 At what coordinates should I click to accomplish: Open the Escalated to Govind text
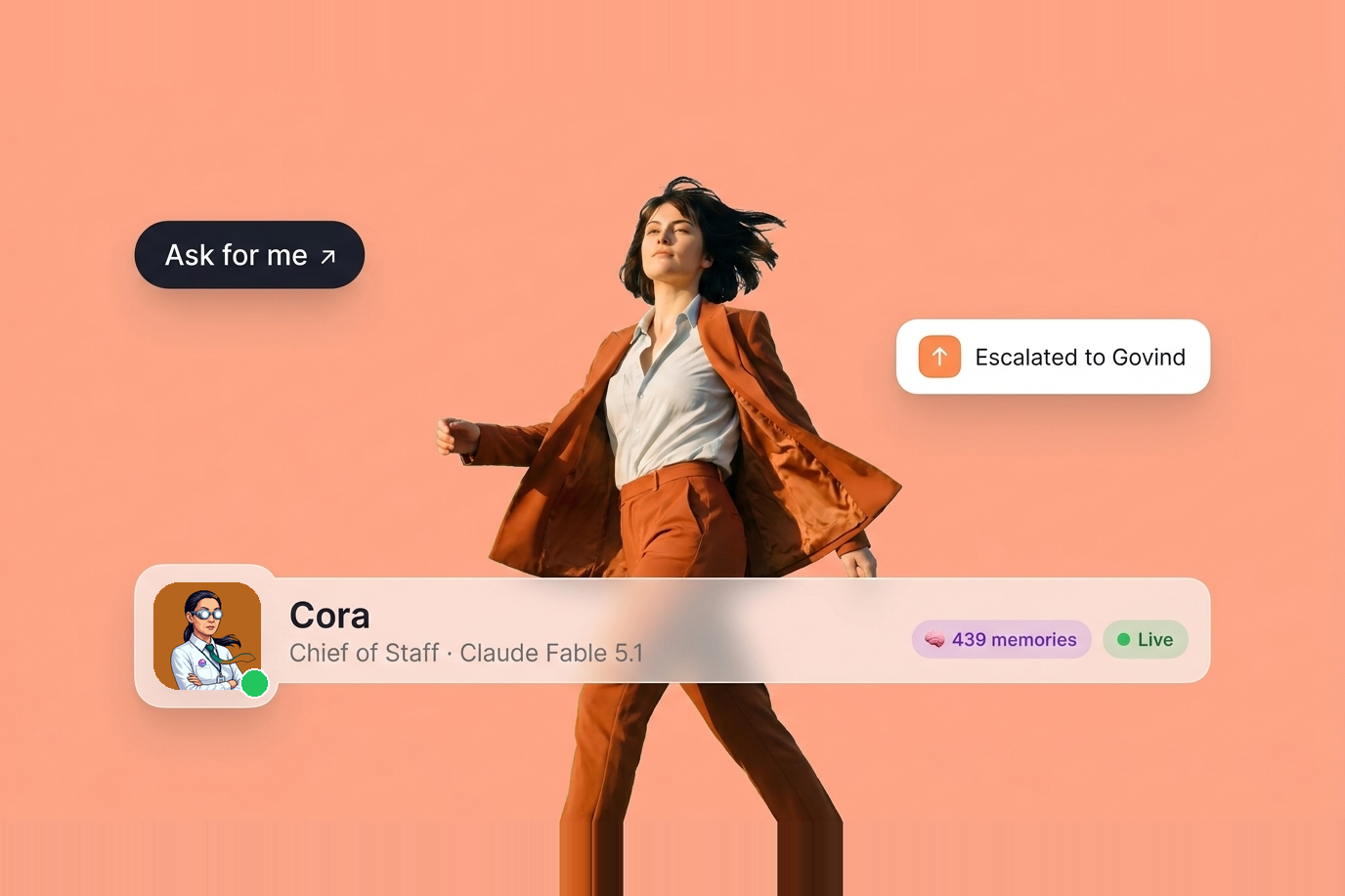point(1080,358)
